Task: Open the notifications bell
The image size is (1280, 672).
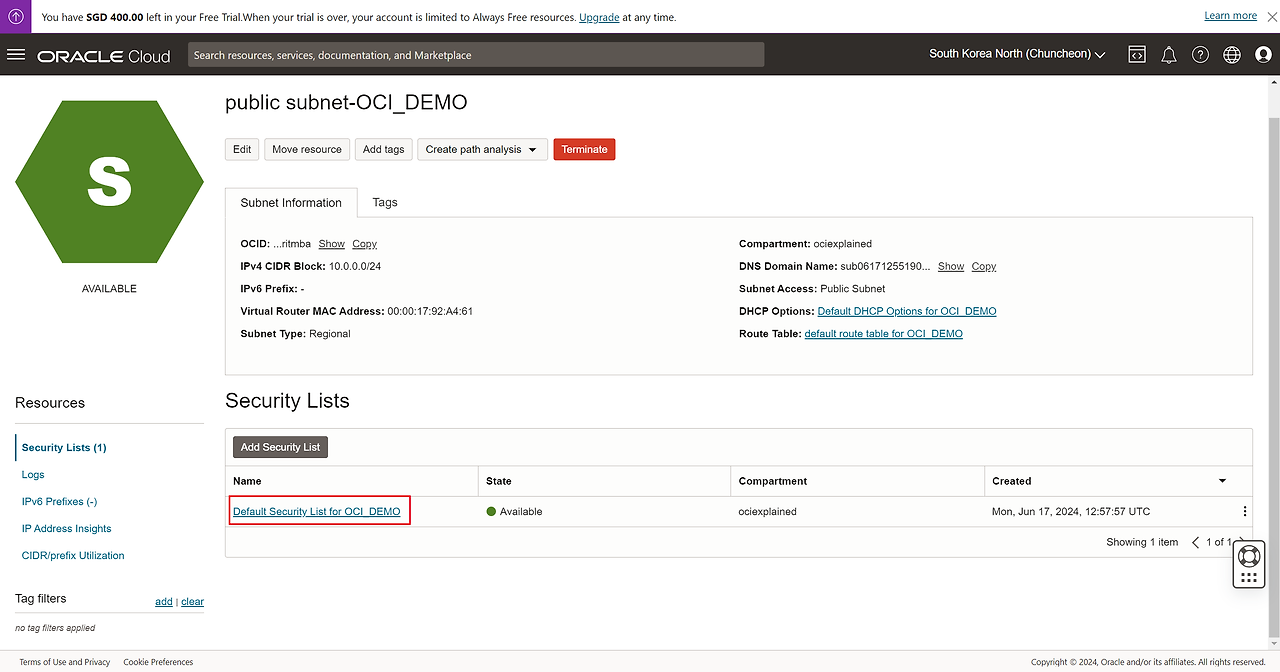Action: (x=1168, y=55)
